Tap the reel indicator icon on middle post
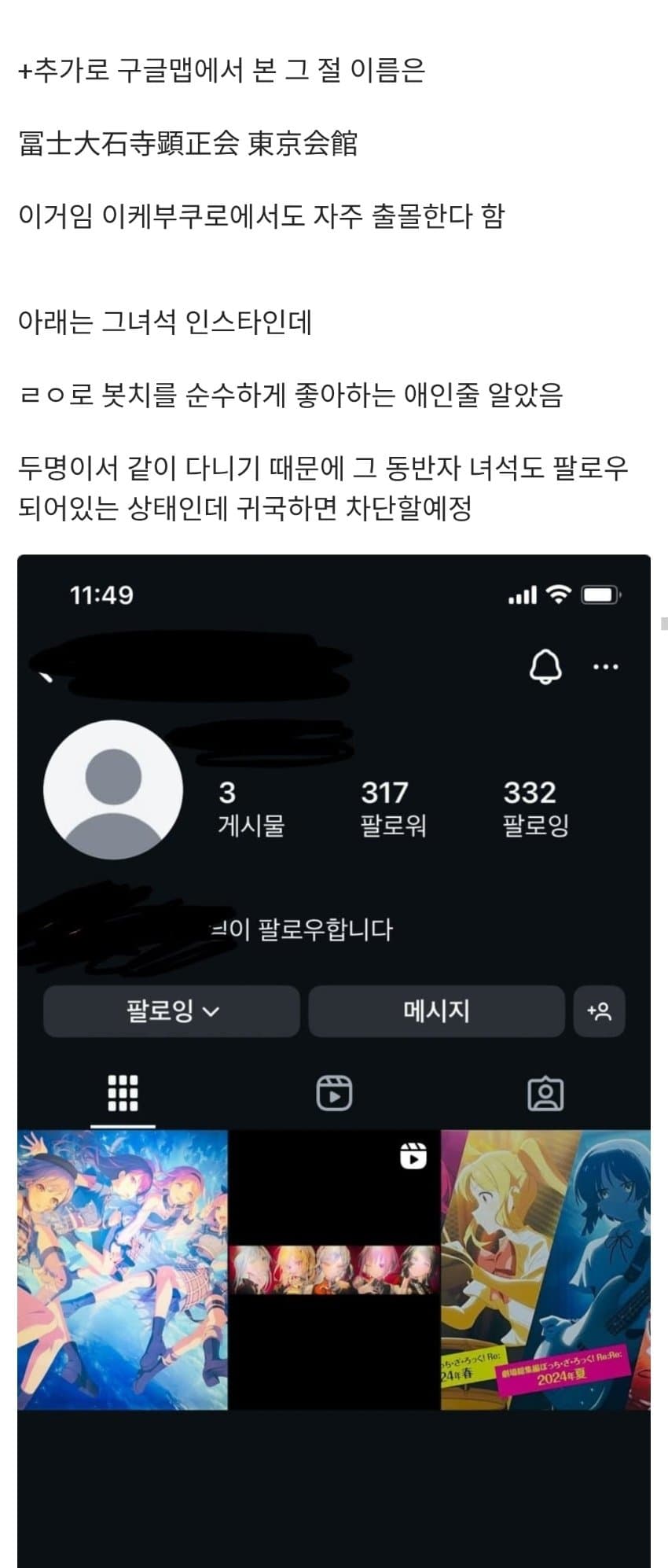The image size is (668, 1568). pos(413,1156)
